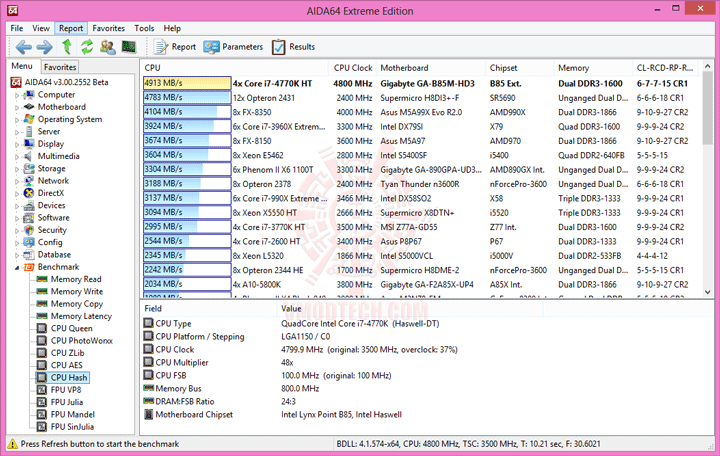720x456 pixels.
Task: Select the Multimedia speaker icon
Action: point(29,156)
